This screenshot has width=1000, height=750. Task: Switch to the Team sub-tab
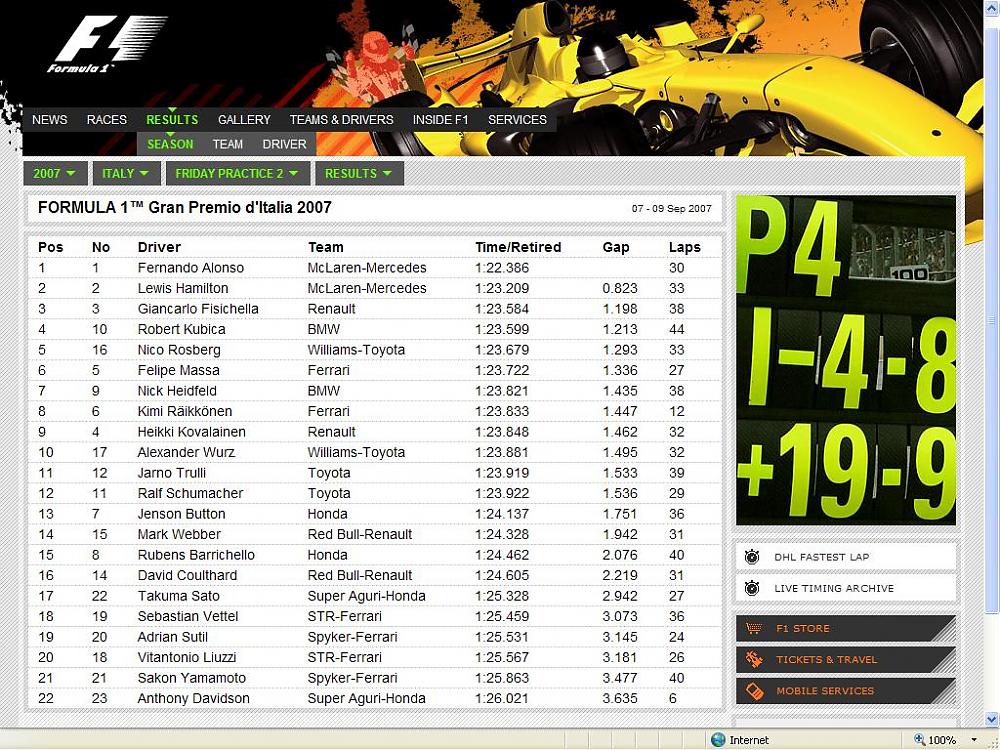(x=228, y=144)
